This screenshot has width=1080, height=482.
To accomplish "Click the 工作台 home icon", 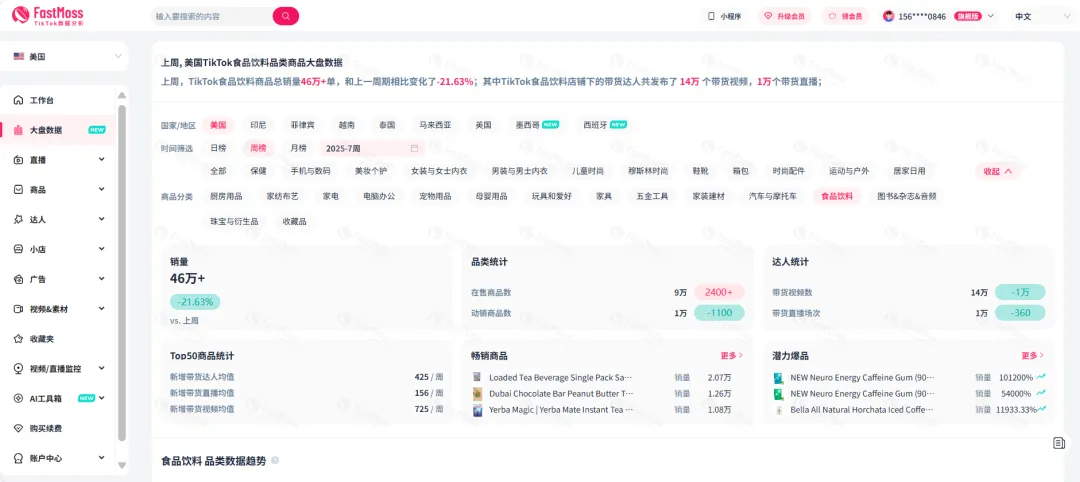I will (x=19, y=101).
